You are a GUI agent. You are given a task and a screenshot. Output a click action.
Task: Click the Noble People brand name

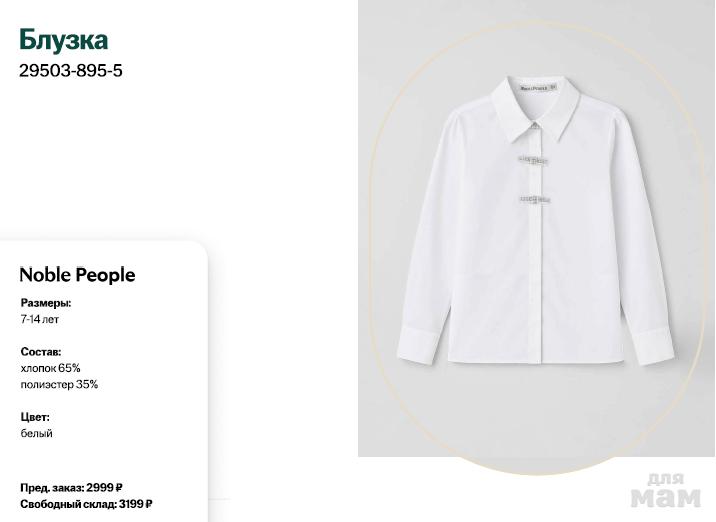point(77,274)
